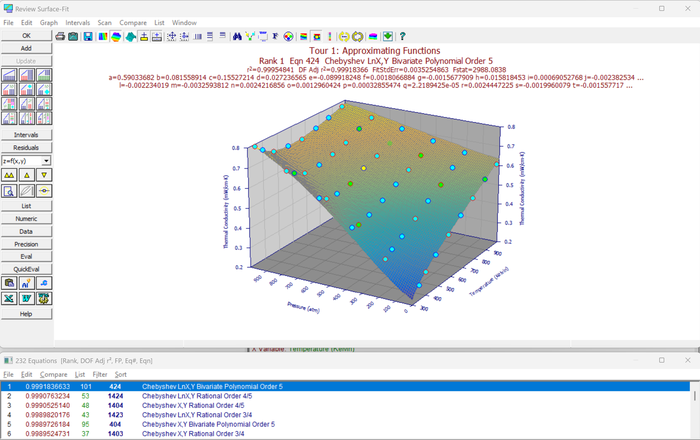Open the Graph menu
This screenshot has width=700, height=440.
pyautogui.click(x=49, y=23)
